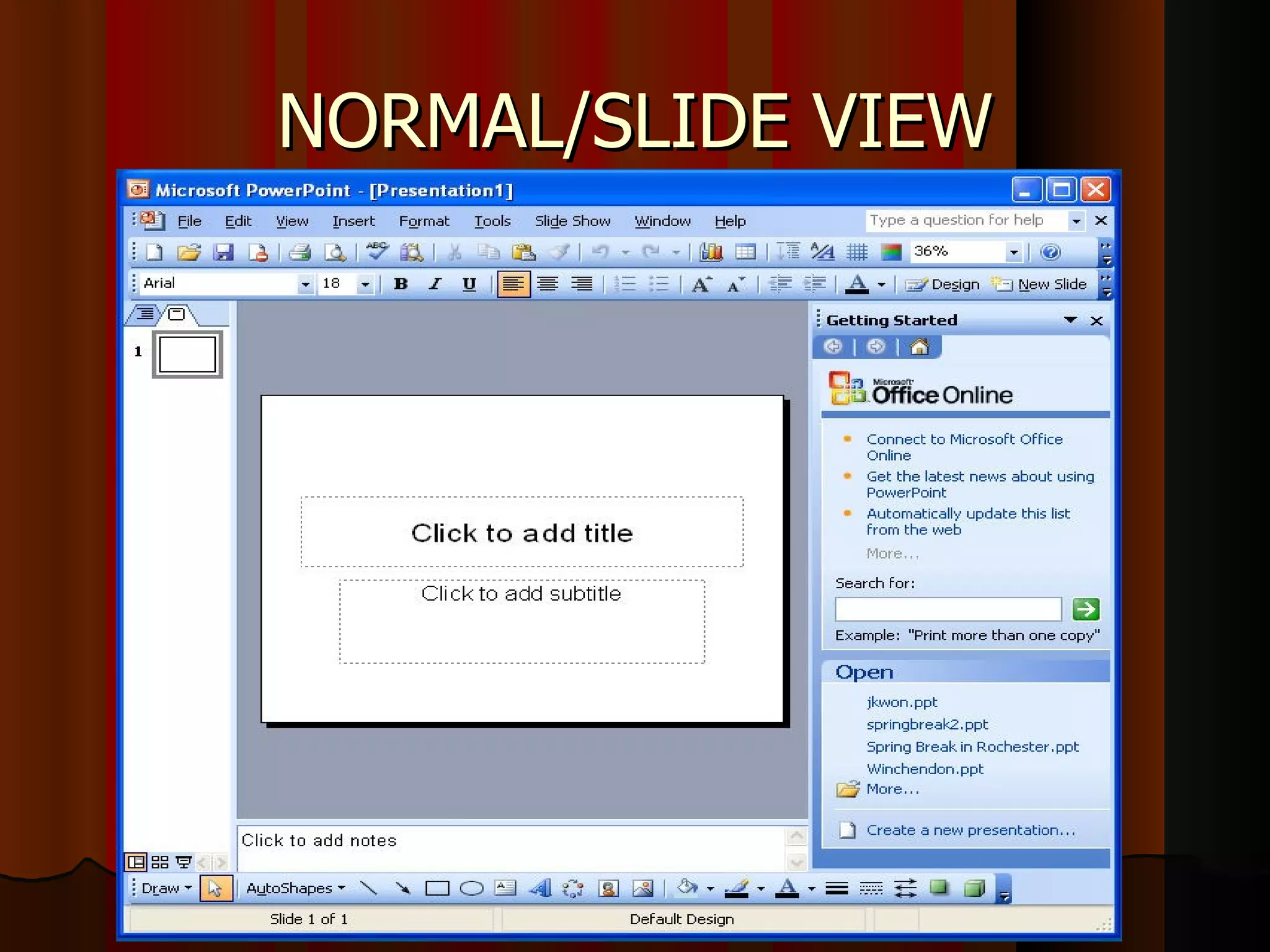Open the Slide Show menu

point(572,221)
